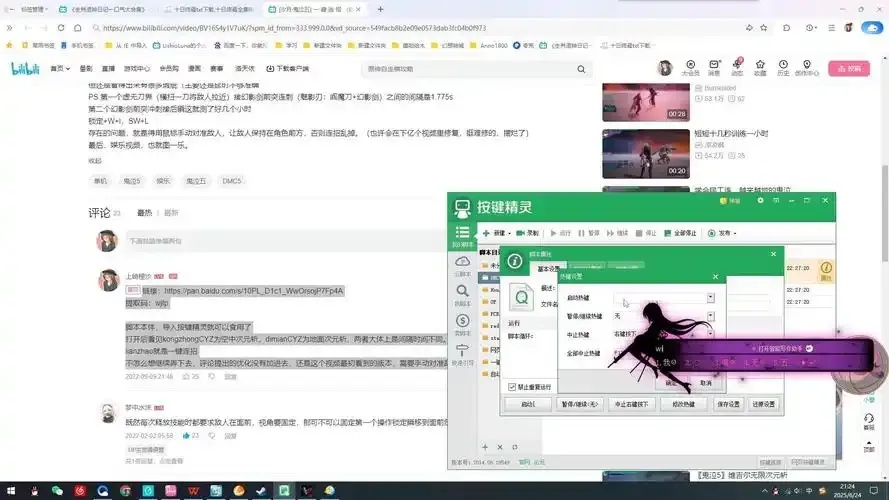Click the 运行 run toolbar button

[x=560, y=233]
